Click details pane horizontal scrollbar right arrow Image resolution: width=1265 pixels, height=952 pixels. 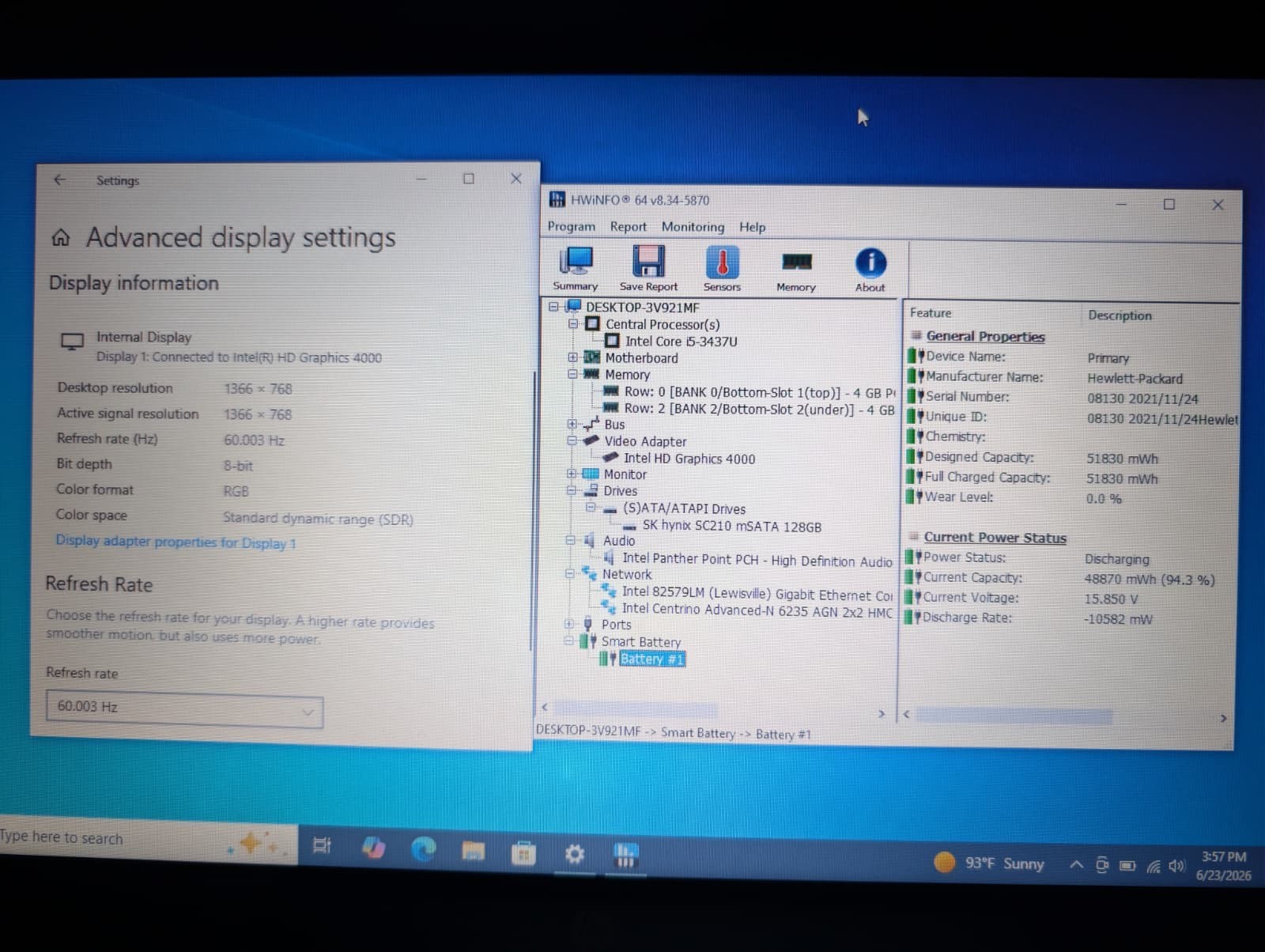[x=1223, y=718]
